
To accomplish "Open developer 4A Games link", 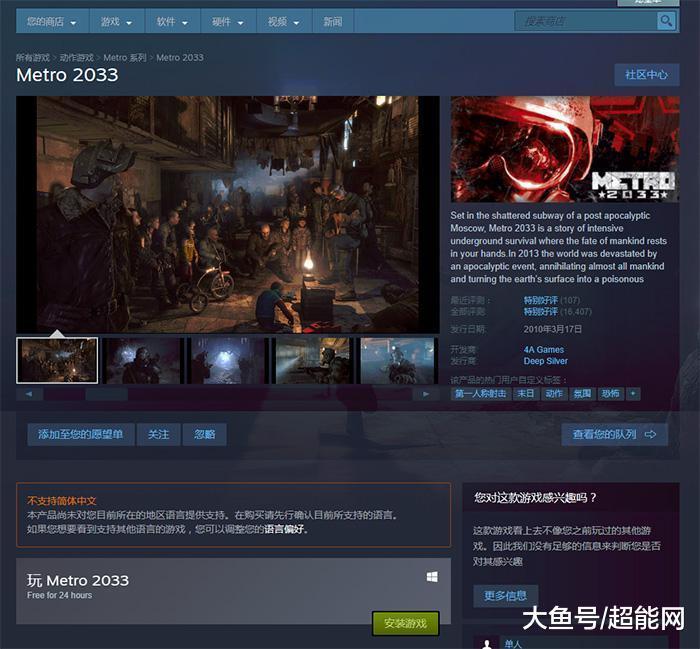I will (544, 349).
